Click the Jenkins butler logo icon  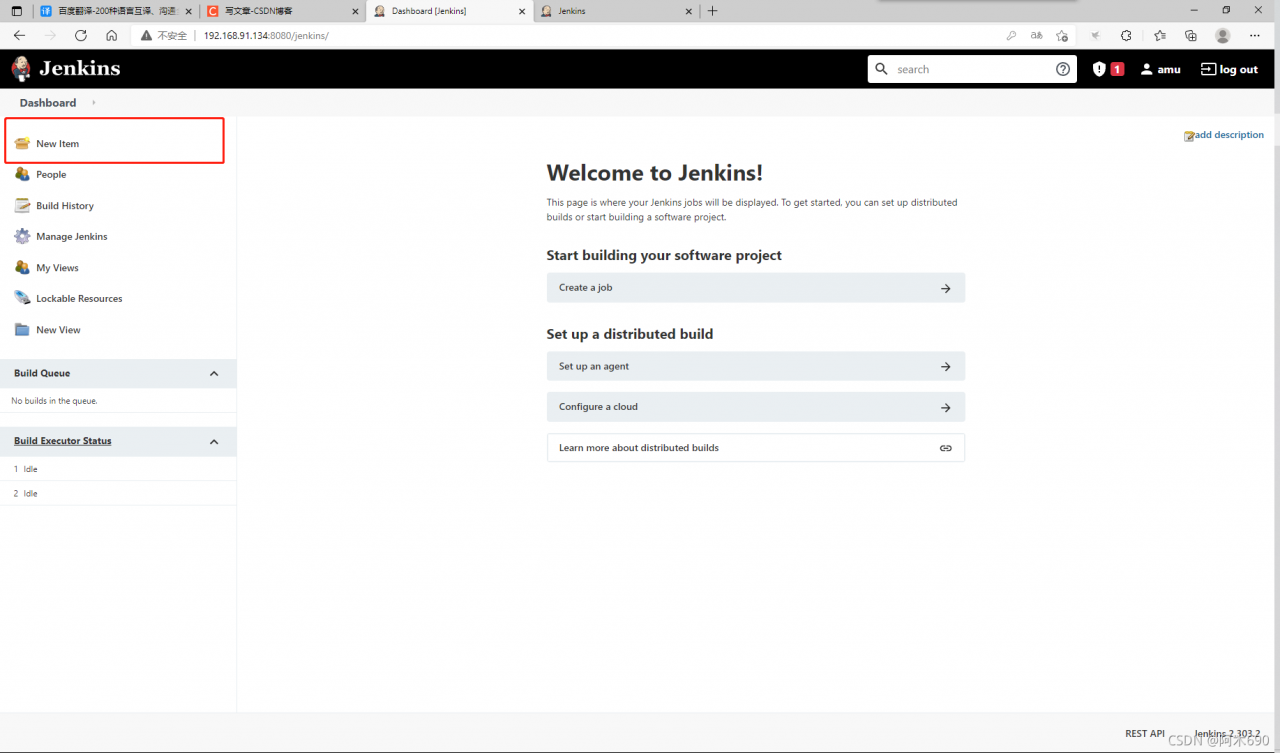tap(21, 69)
